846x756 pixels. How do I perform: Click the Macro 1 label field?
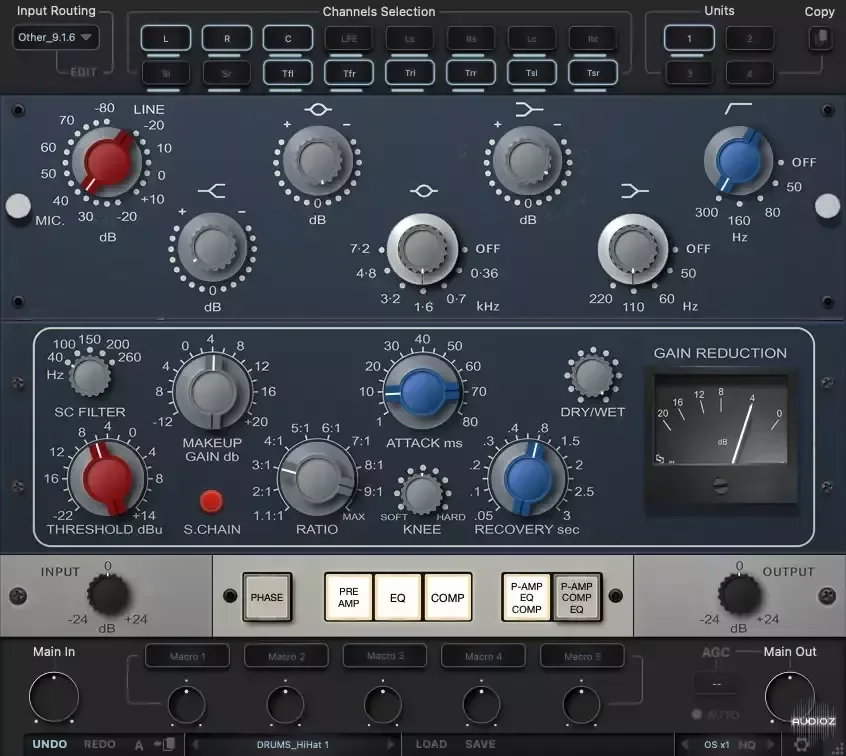tap(187, 656)
